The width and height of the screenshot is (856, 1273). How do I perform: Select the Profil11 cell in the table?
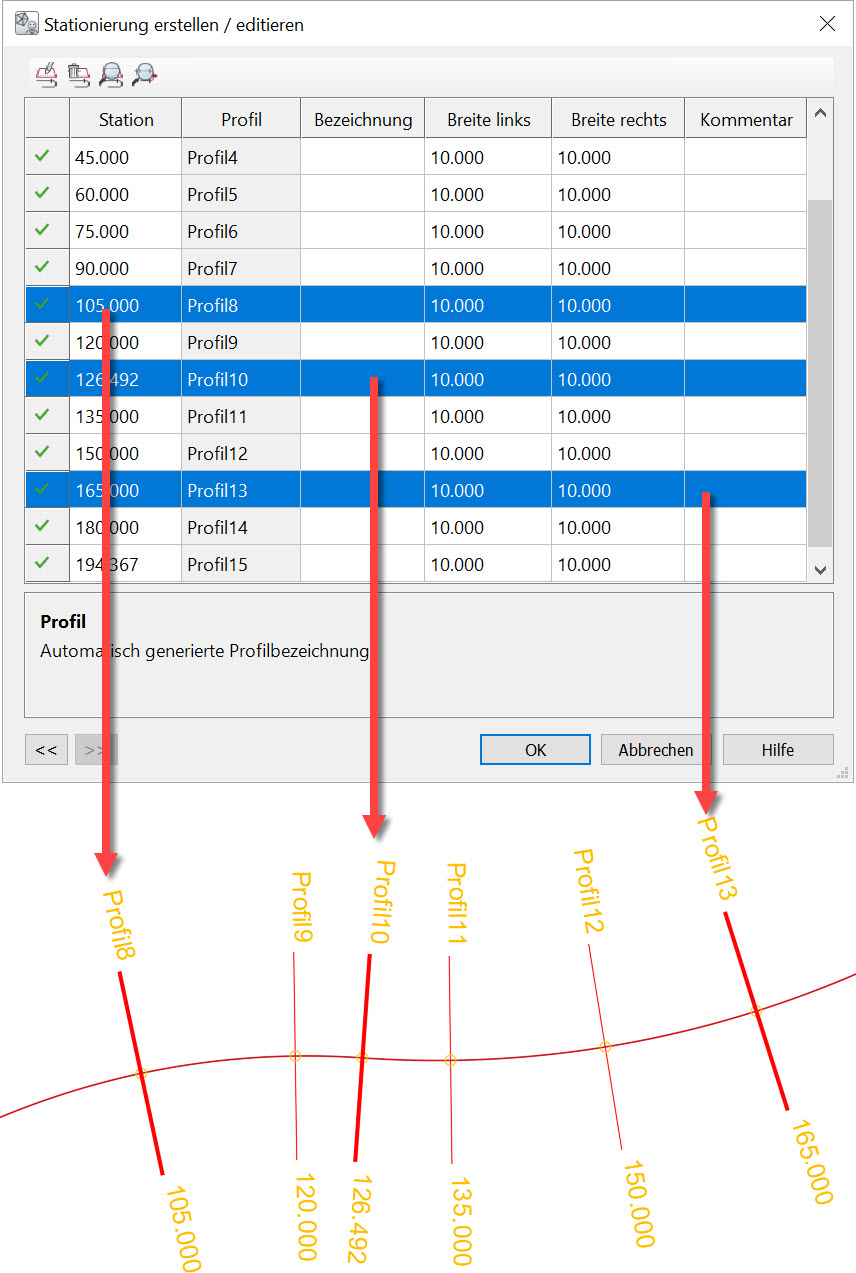(240, 416)
